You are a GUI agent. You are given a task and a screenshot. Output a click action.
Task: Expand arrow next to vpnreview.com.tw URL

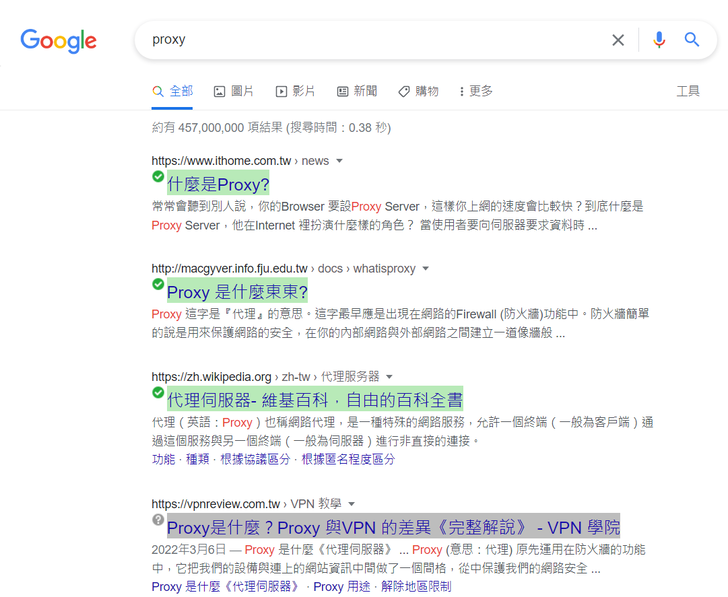pyautogui.click(x=351, y=504)
